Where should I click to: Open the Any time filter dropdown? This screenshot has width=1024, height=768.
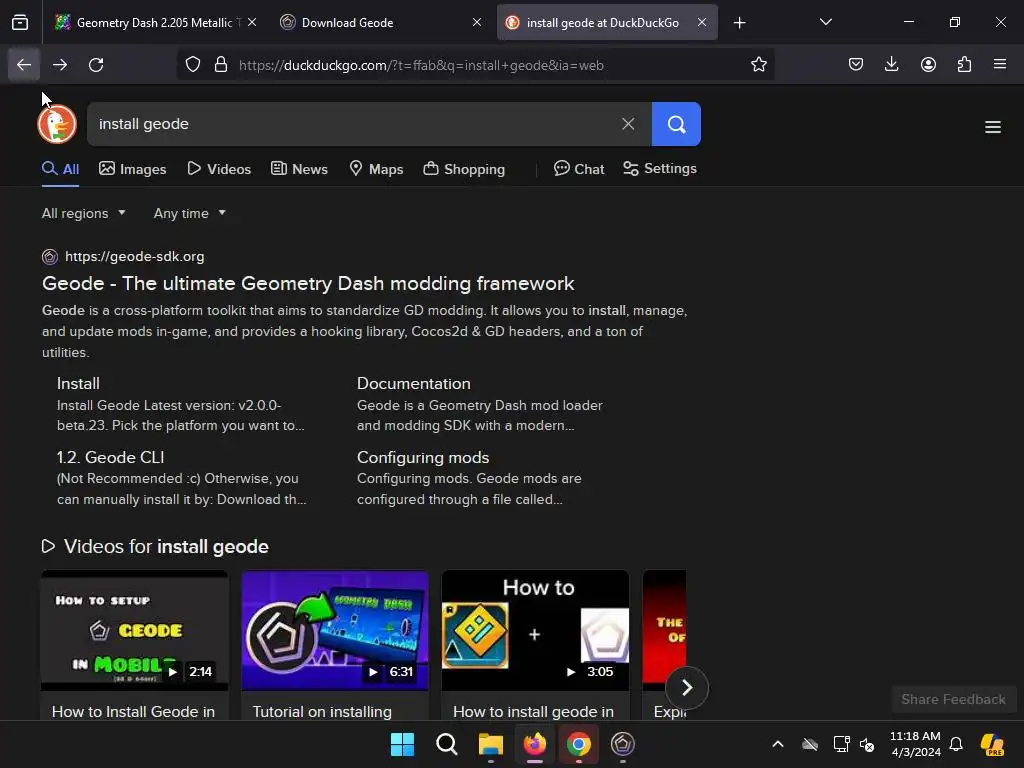point(189,214)
